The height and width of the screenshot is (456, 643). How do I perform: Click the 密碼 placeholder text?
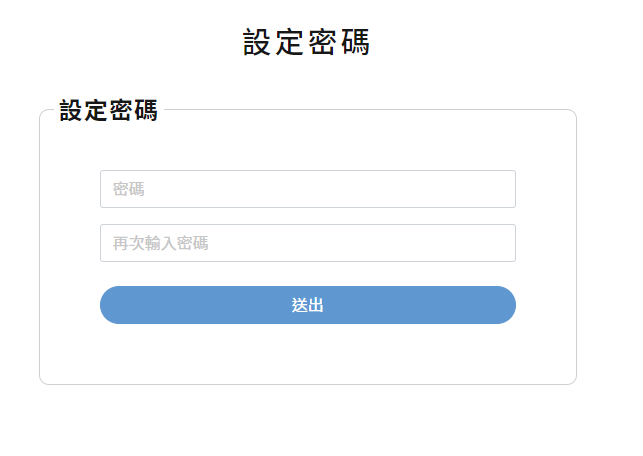[129, 189]
